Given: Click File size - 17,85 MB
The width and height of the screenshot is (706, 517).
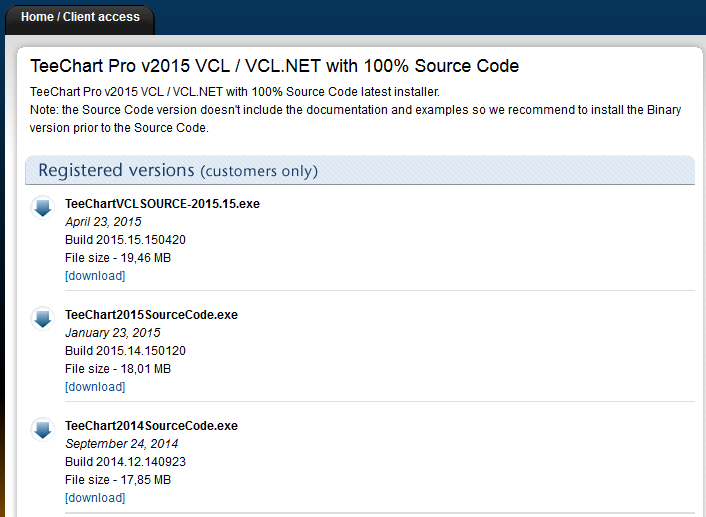Looking at the screenshot, I should click(x=118, y=480).
